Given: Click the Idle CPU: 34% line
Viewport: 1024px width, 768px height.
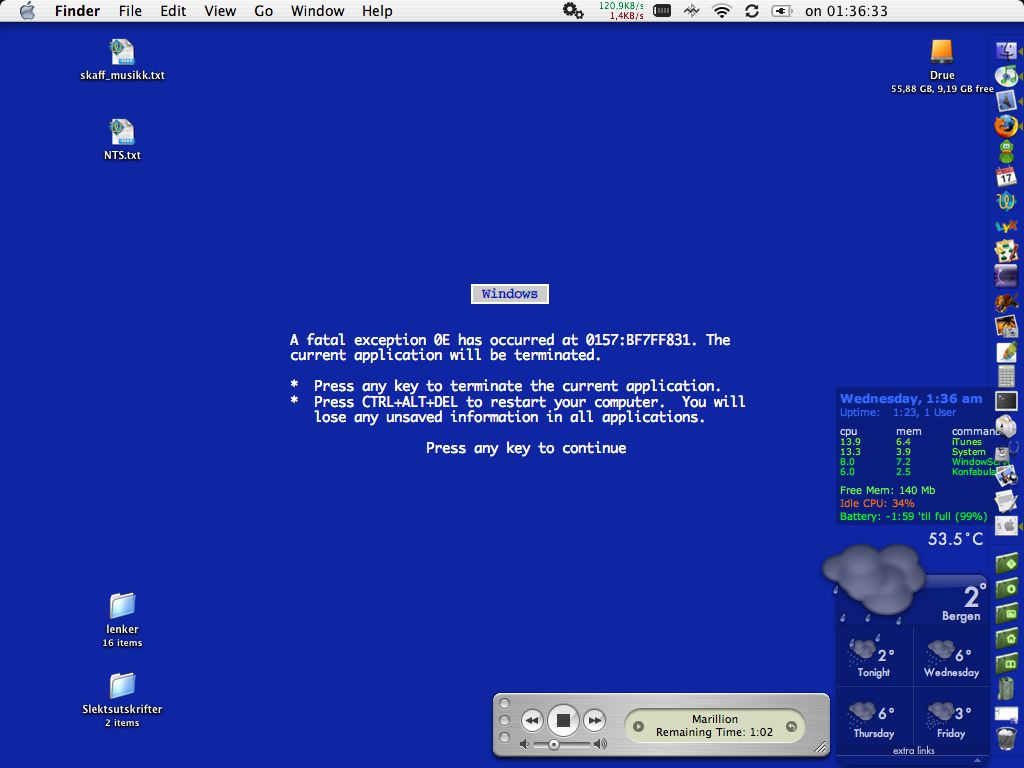Looking at the screenshot, I should click(x=877, y=504).
